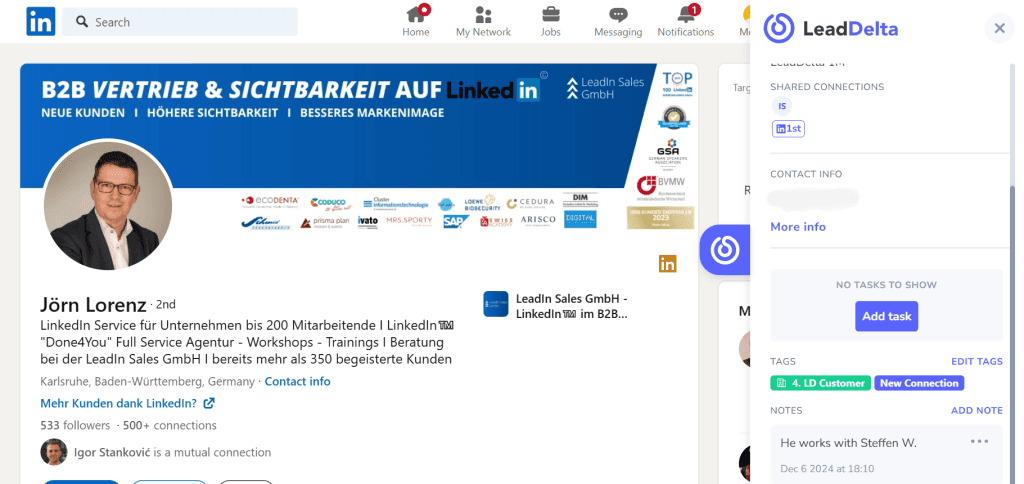Click the name Jörn Lorenz
The height and width of the screenshot is (484, 1024).
[93, 304]
